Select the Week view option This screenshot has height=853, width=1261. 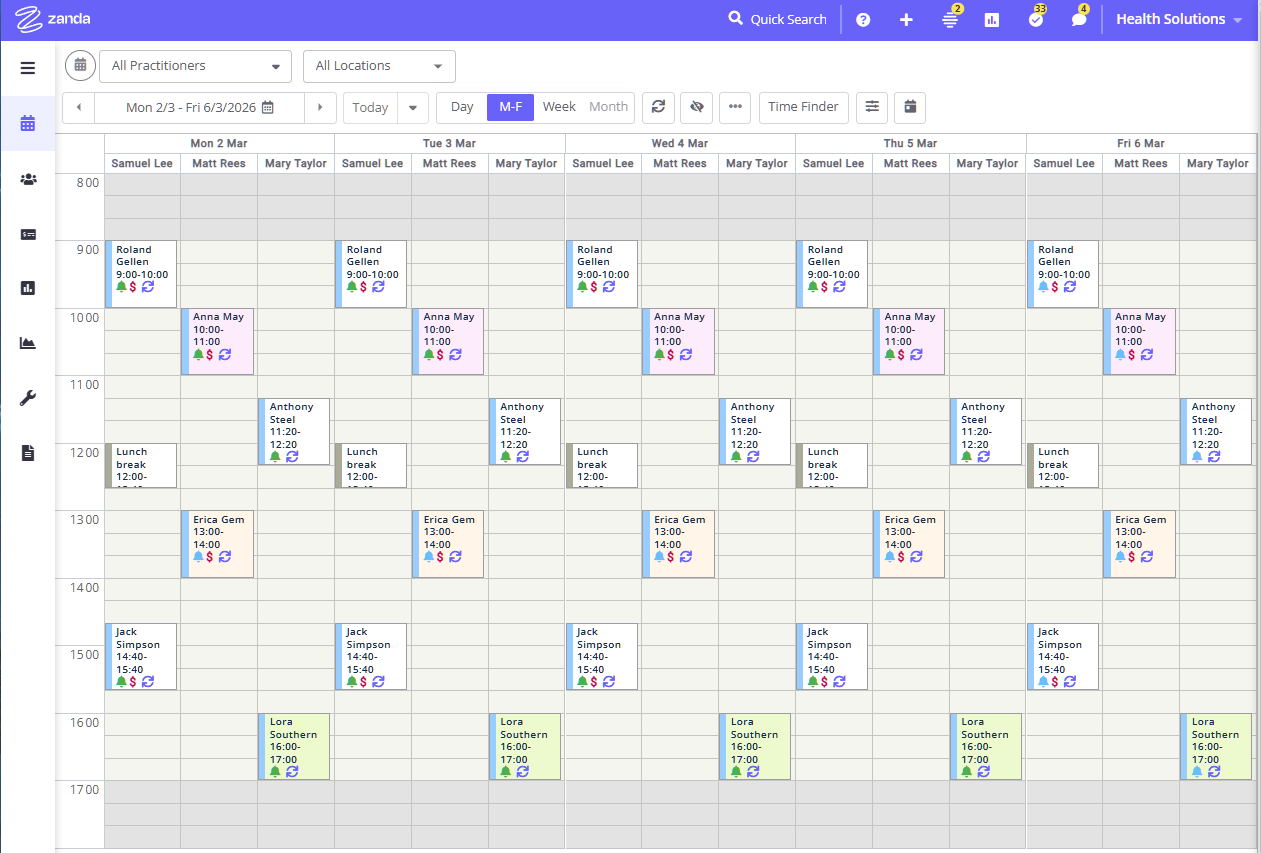(x=559, y=107)
